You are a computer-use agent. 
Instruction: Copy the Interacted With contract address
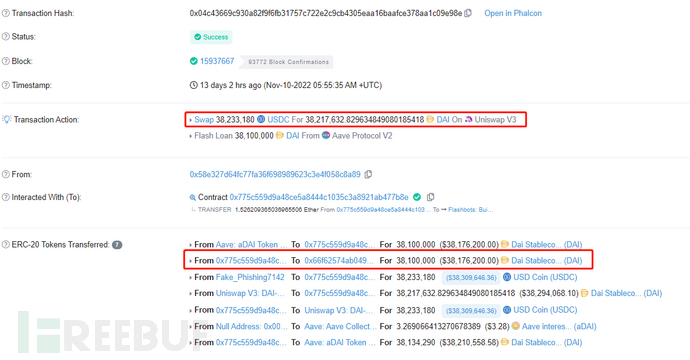431,197
